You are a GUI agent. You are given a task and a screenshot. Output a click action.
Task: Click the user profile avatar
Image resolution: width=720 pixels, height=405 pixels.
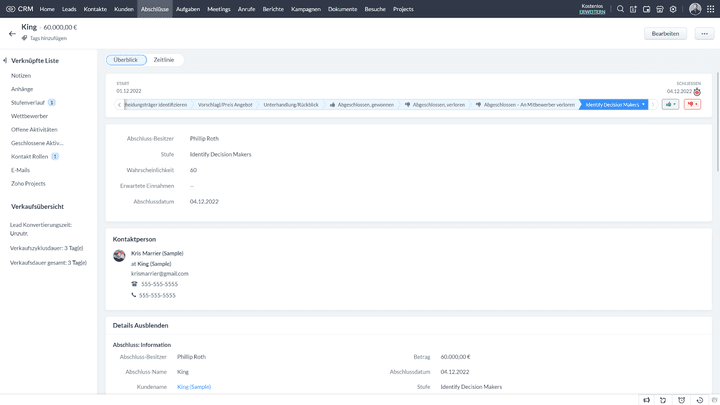click(695, 9)
